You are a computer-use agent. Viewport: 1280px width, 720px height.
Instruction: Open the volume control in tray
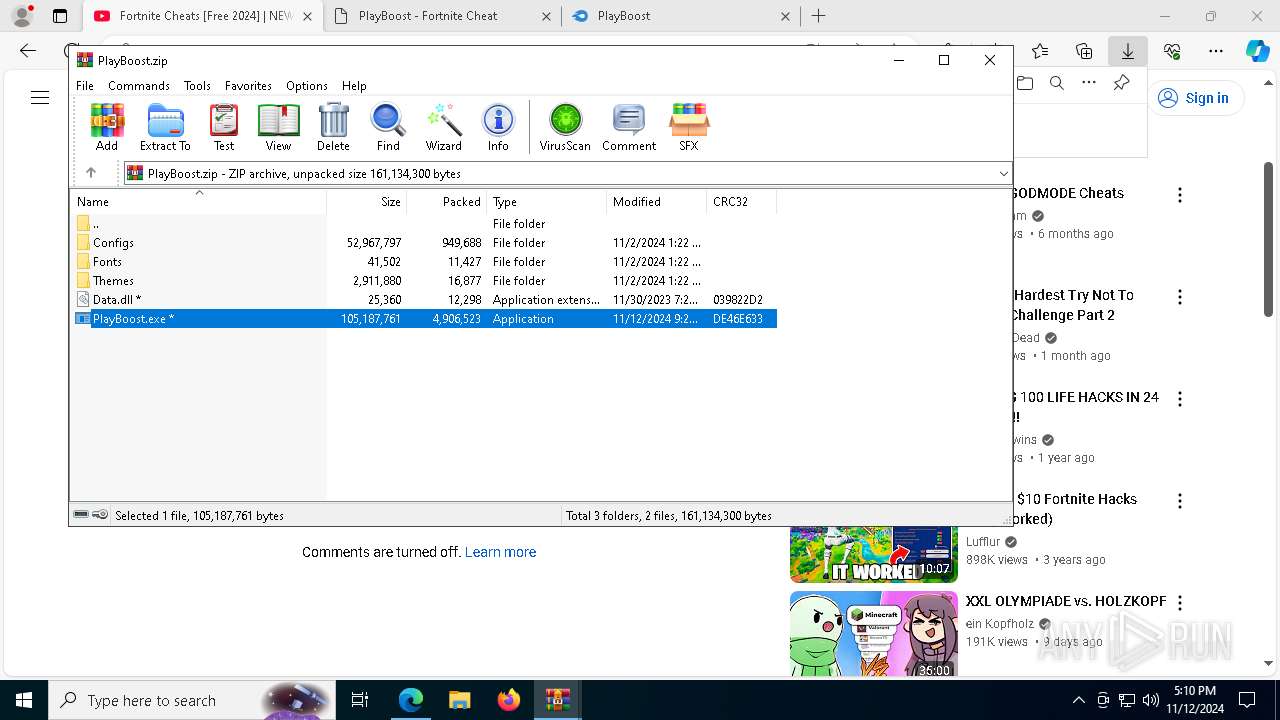(x=1151, y=700)
